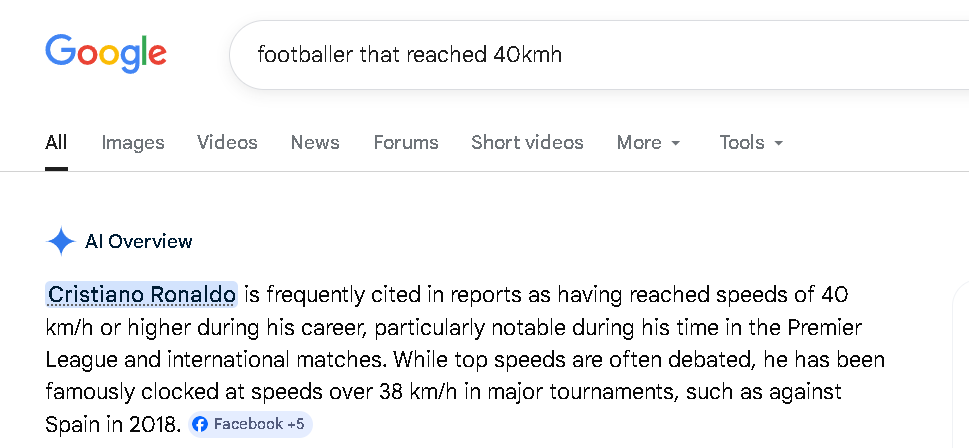
Task: Open the highlighted Cristiano Ronaldo link
Action: tap(142, 294)
